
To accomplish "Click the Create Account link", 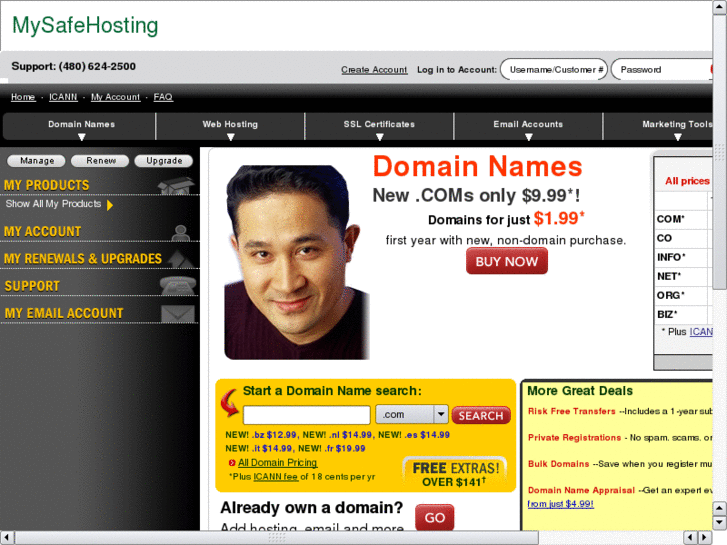I will [x=374, y=70].
